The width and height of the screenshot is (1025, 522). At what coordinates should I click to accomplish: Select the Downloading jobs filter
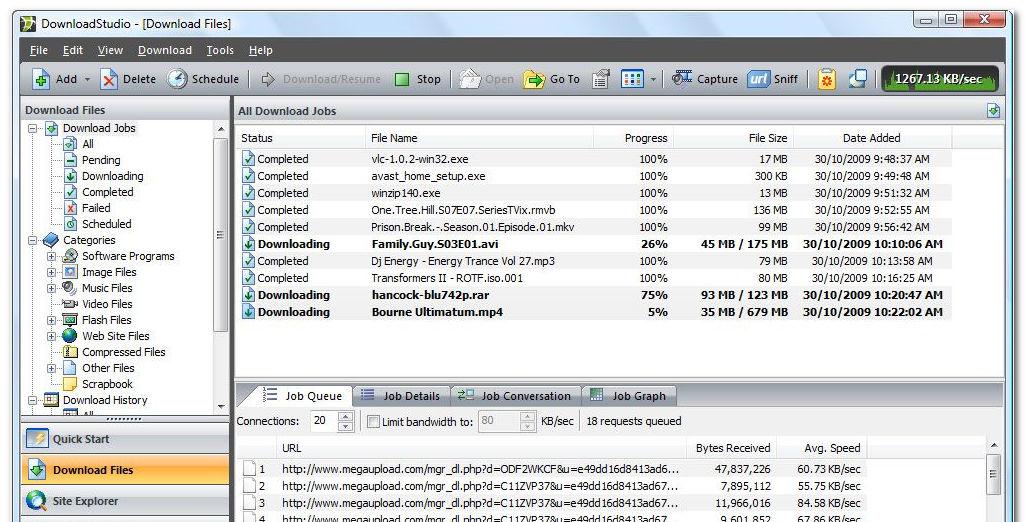(112, 176)
